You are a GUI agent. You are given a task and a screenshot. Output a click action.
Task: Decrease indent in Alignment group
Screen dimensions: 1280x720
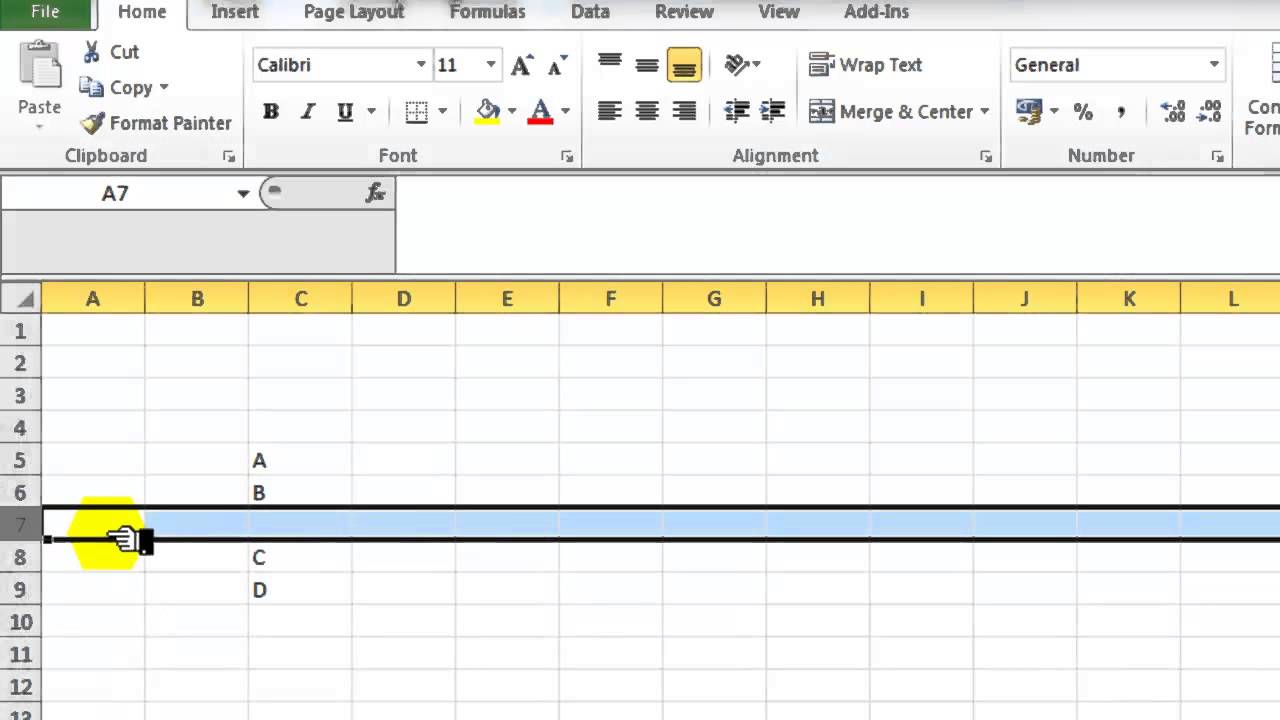click(x=736, y=111)
